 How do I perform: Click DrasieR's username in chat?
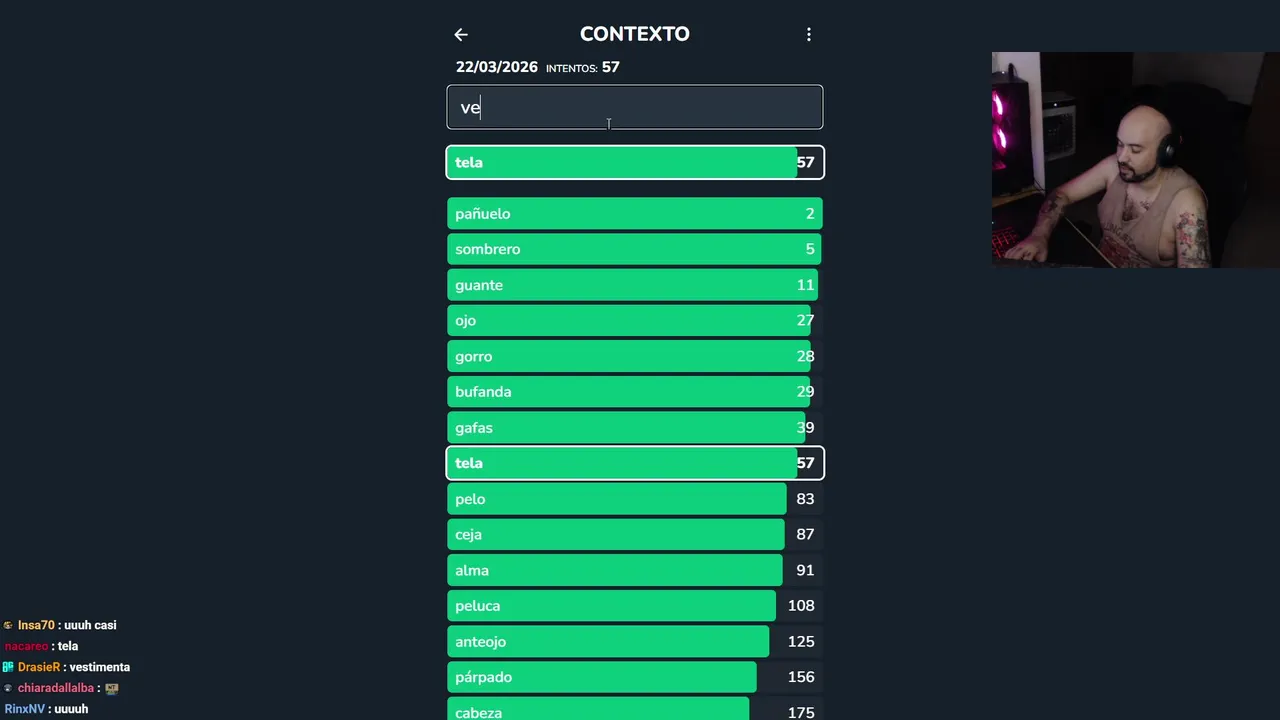pos(38,667)
